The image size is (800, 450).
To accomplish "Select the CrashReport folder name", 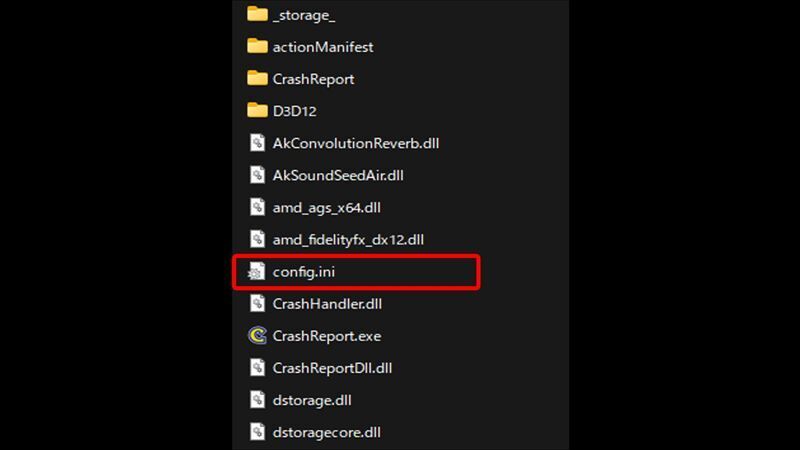I will pos(313,79).
